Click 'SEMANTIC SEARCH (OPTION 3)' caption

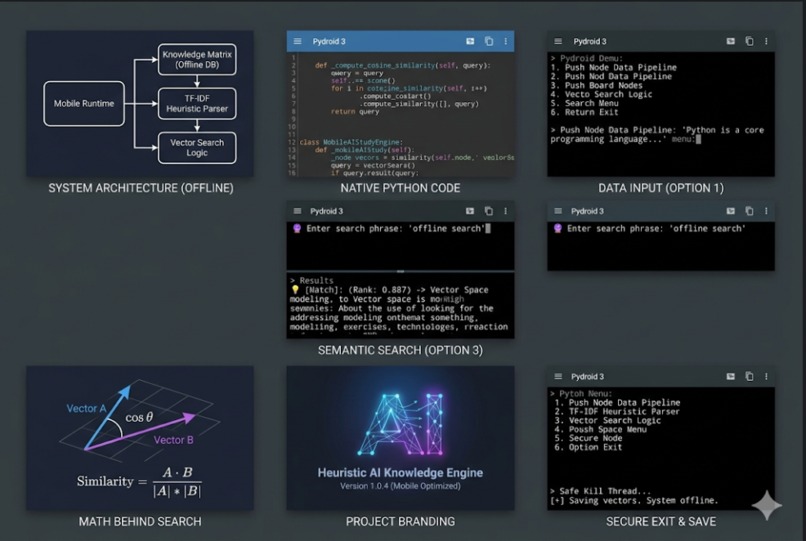point(400,350)
